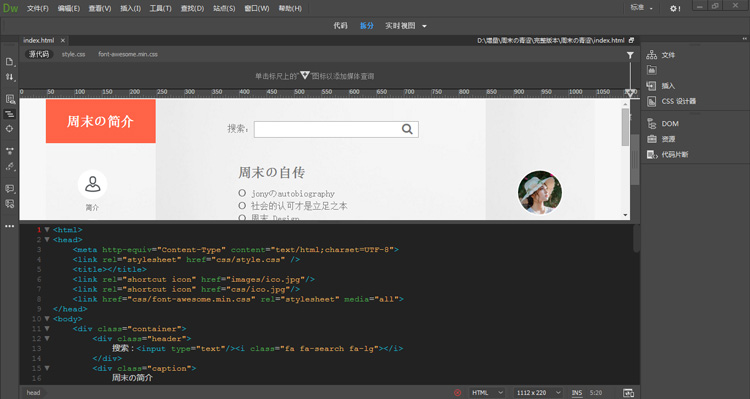This screenshot has height=399, width=750.
Task: Open the 代码片断 Snippets panel
Action: pos(668,155)
